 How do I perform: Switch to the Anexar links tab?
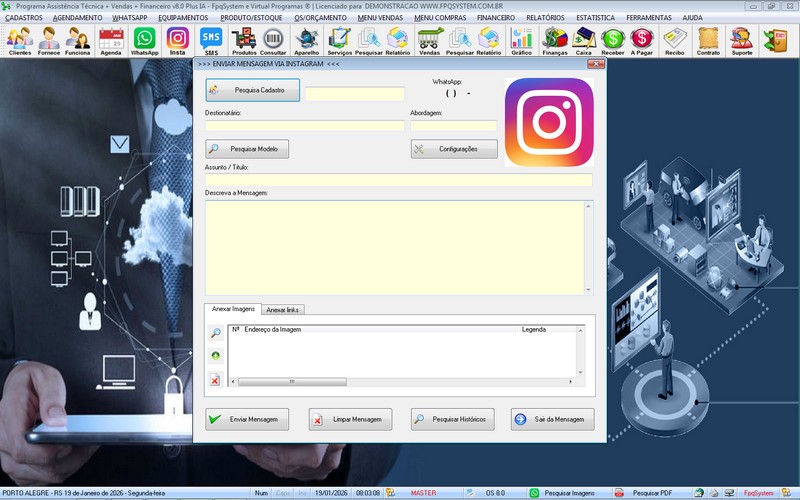point(283,310)
